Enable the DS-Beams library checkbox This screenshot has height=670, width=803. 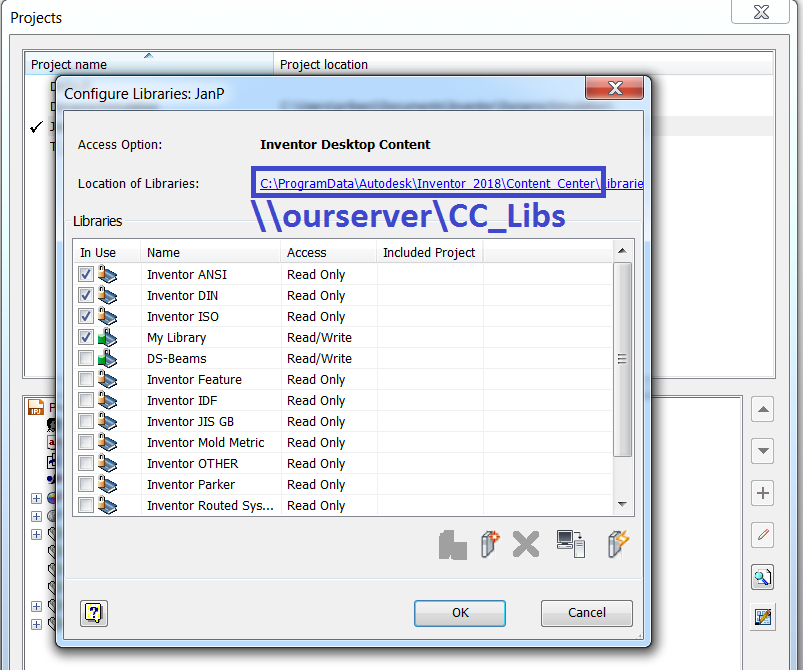[x=87, y=358]
